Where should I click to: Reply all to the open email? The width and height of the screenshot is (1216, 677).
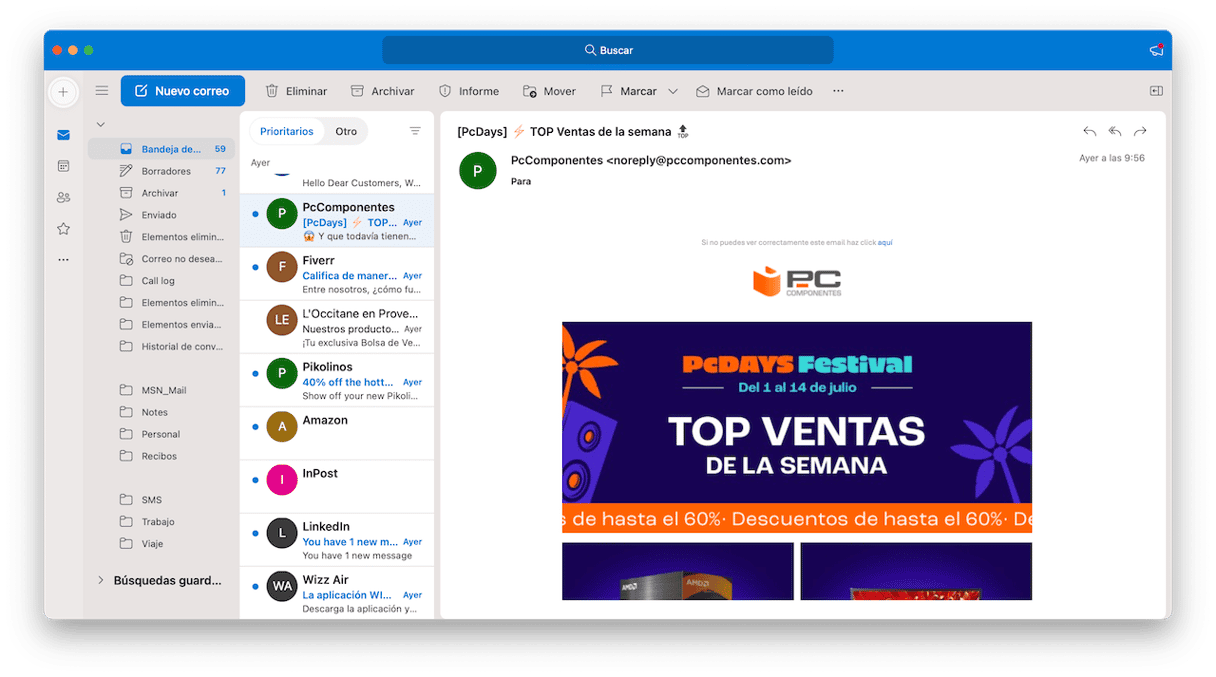click(x=1115, y=131)
